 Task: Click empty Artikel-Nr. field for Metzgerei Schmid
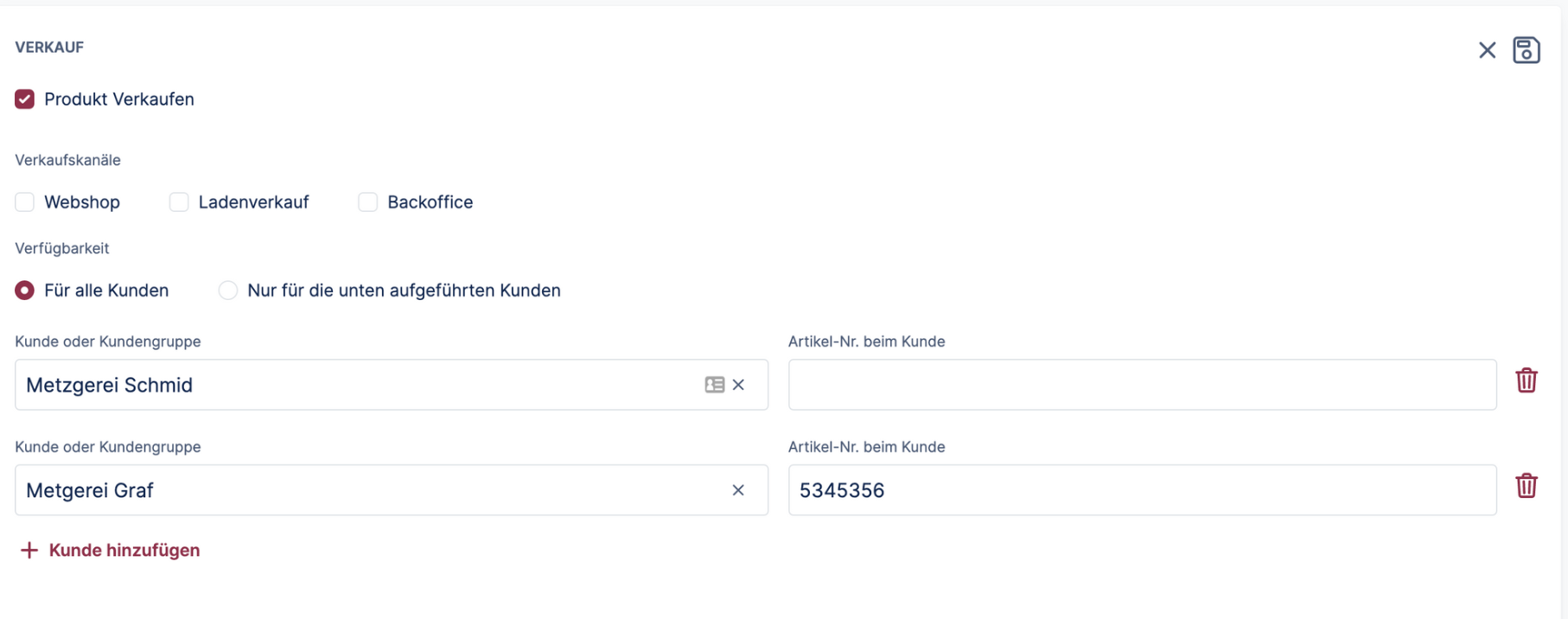1141,385
